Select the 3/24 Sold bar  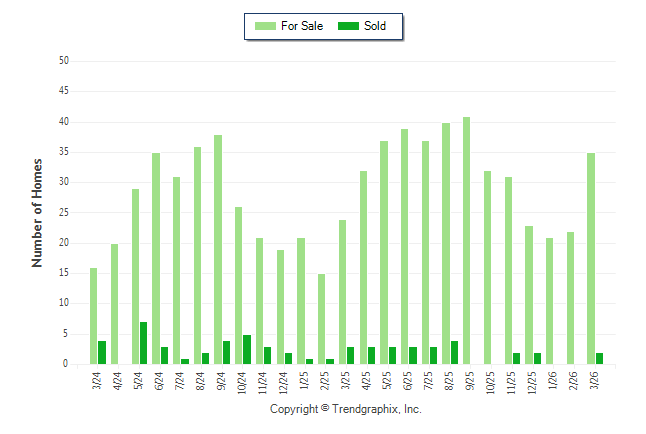tap(102, 352)
